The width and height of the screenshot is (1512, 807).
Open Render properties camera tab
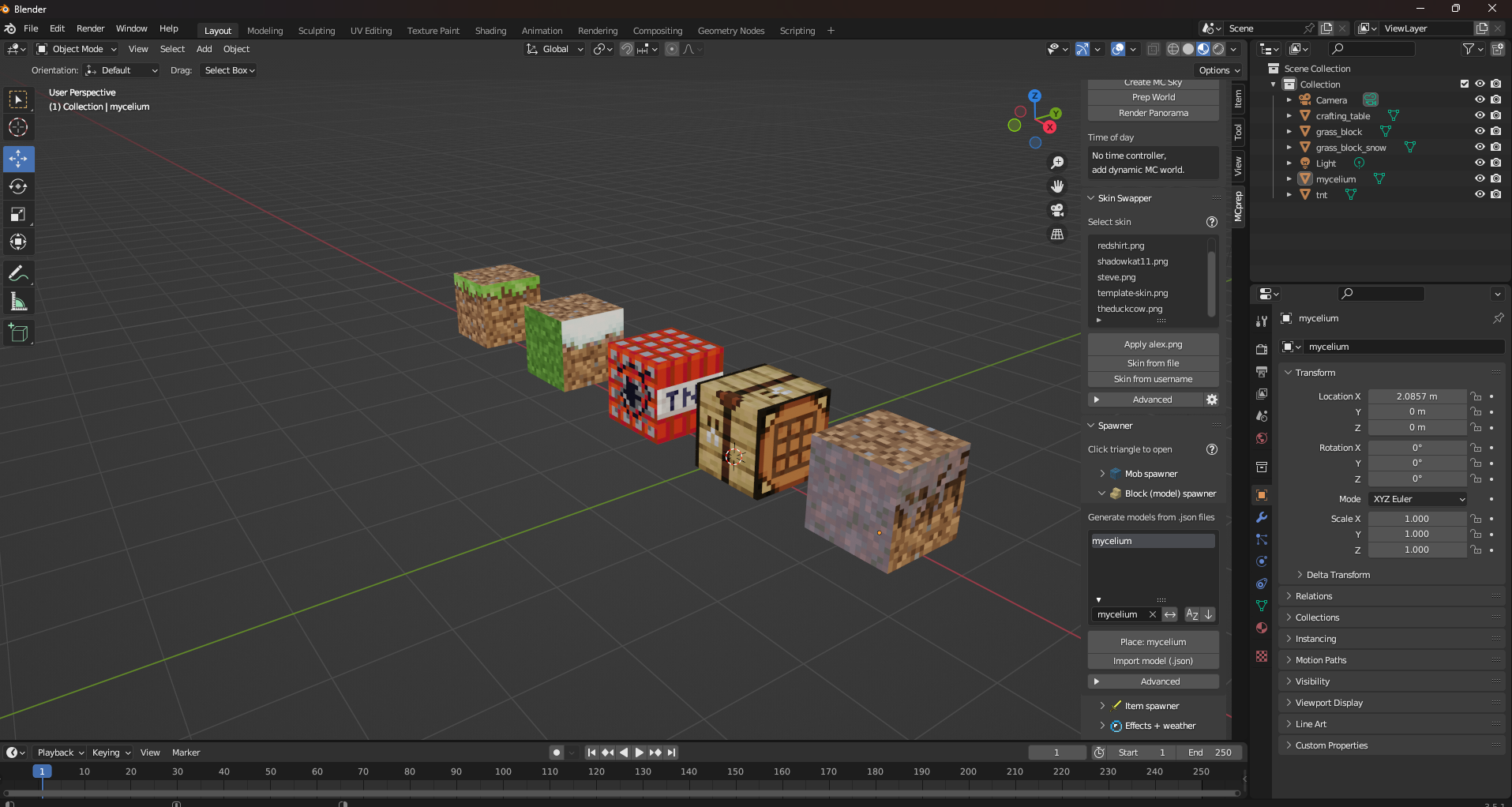(1261, 348)
